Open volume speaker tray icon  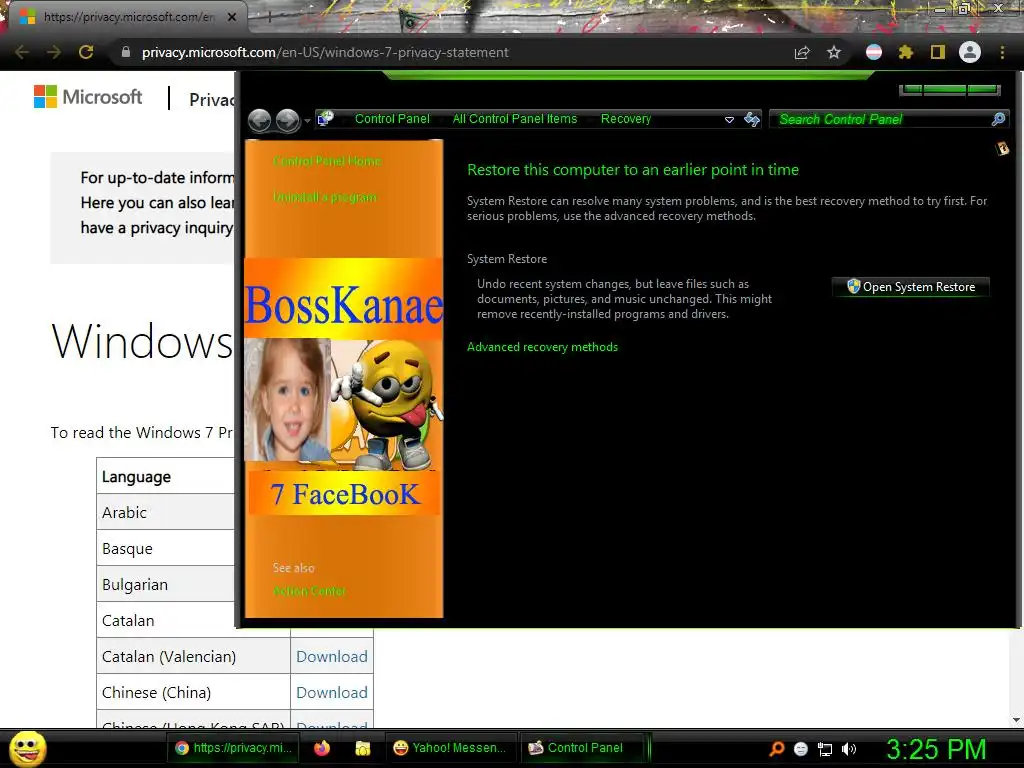click(x=848, y=749)
